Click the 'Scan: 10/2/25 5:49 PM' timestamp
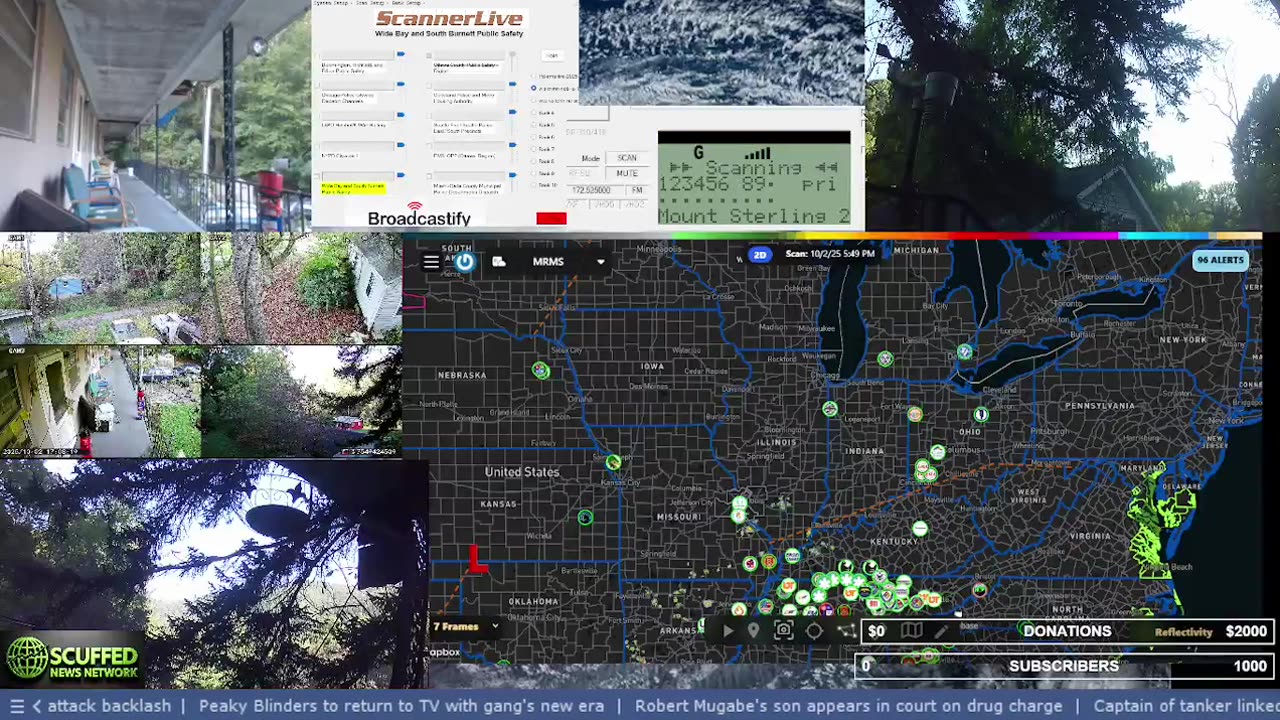1280x720 pixels. click(830, 254)
